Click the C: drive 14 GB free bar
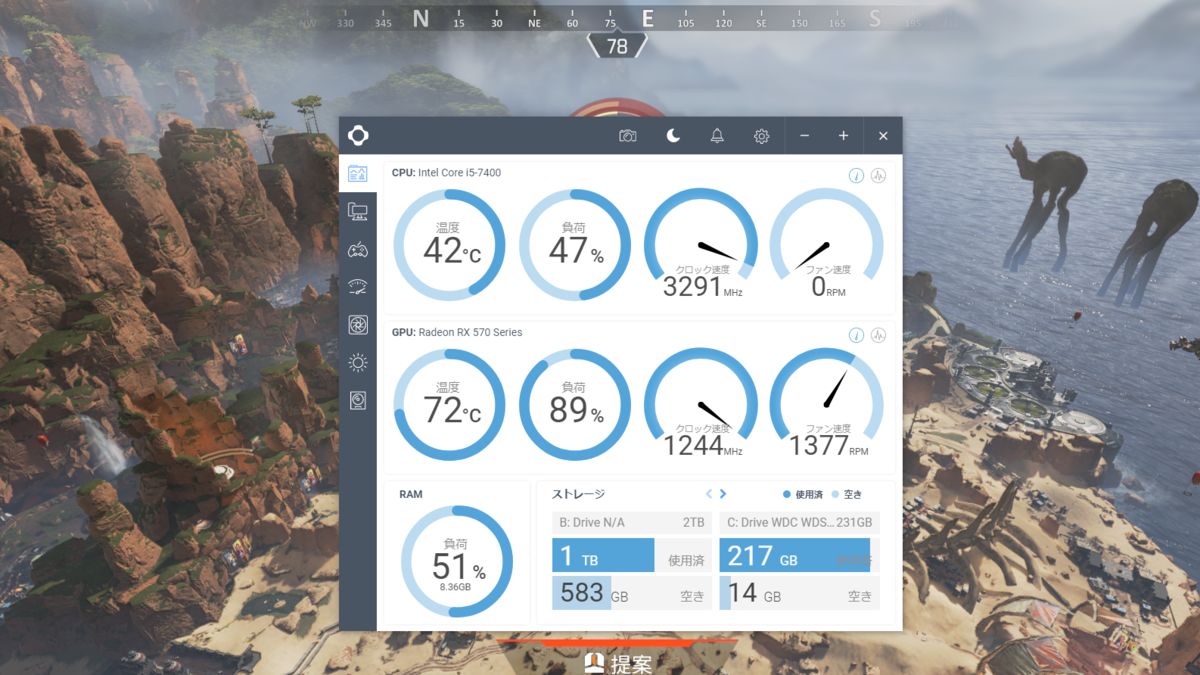This screenshot has height=675, width=1200. tap(799, 593)
